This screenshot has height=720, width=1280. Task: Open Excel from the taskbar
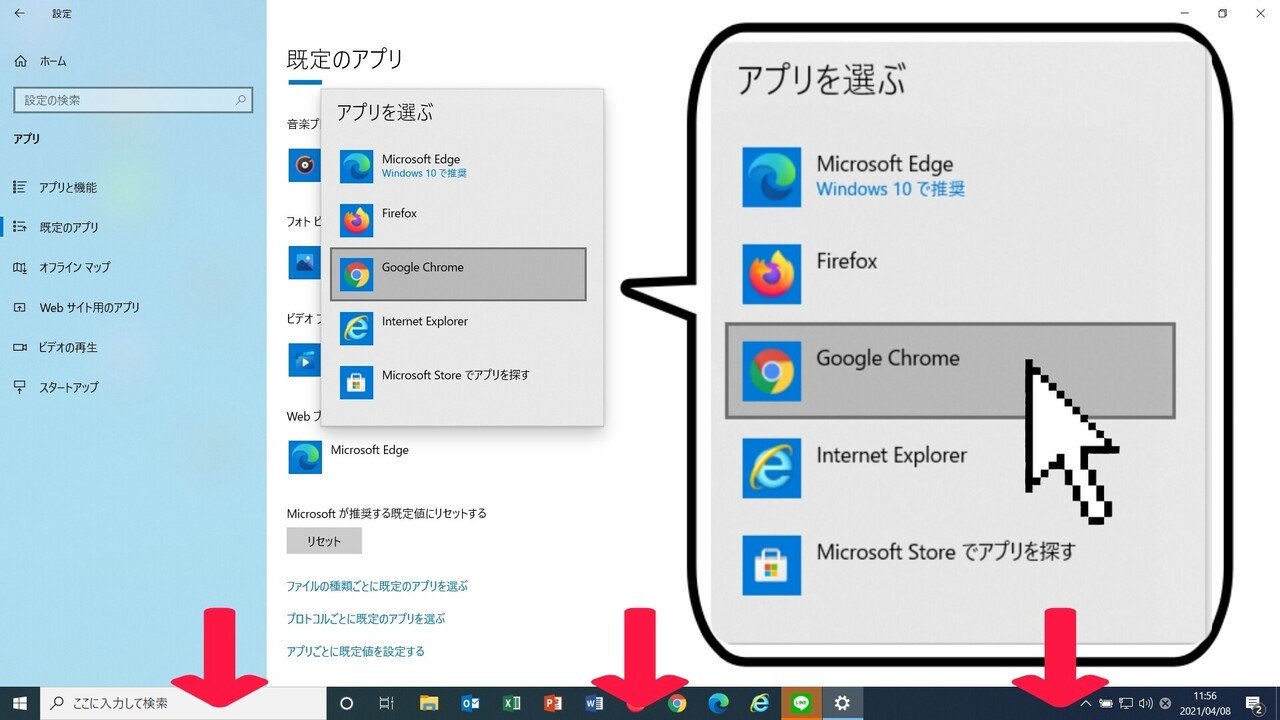[x=511, y=703]
